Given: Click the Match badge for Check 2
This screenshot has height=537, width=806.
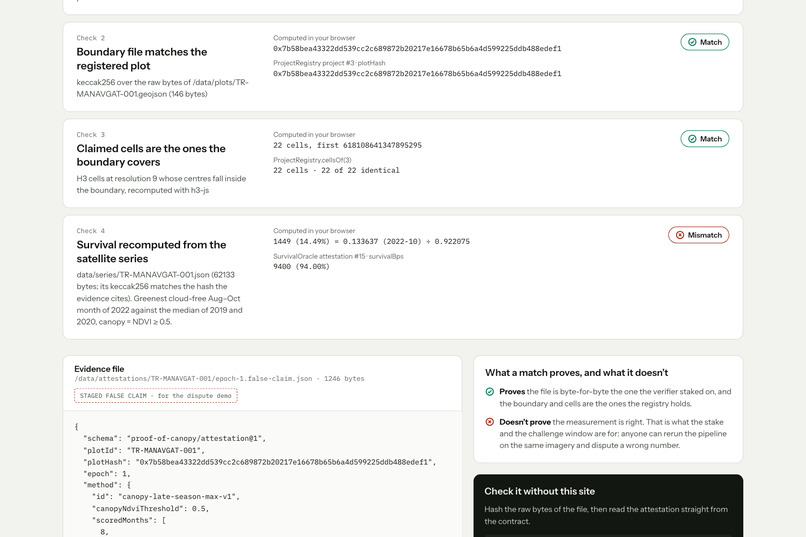Looking at the screenshot, I should [x=705, y=42].
